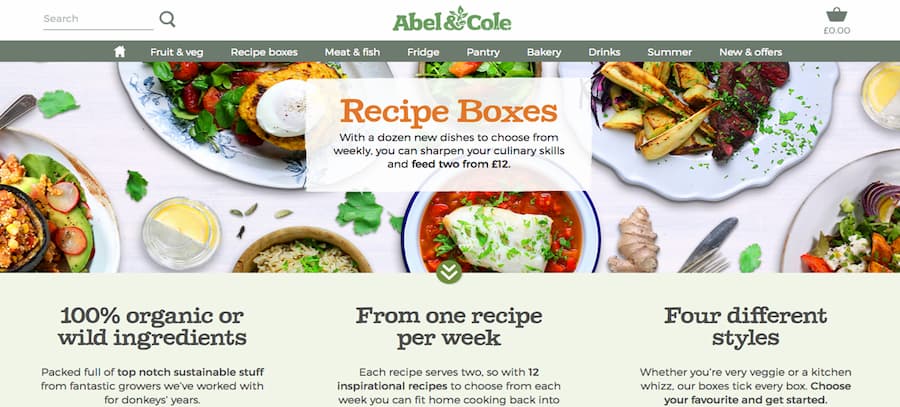This screenshot has height=407, width=900.
Task: Select the Summer menu item
Action: coord(669,52)
